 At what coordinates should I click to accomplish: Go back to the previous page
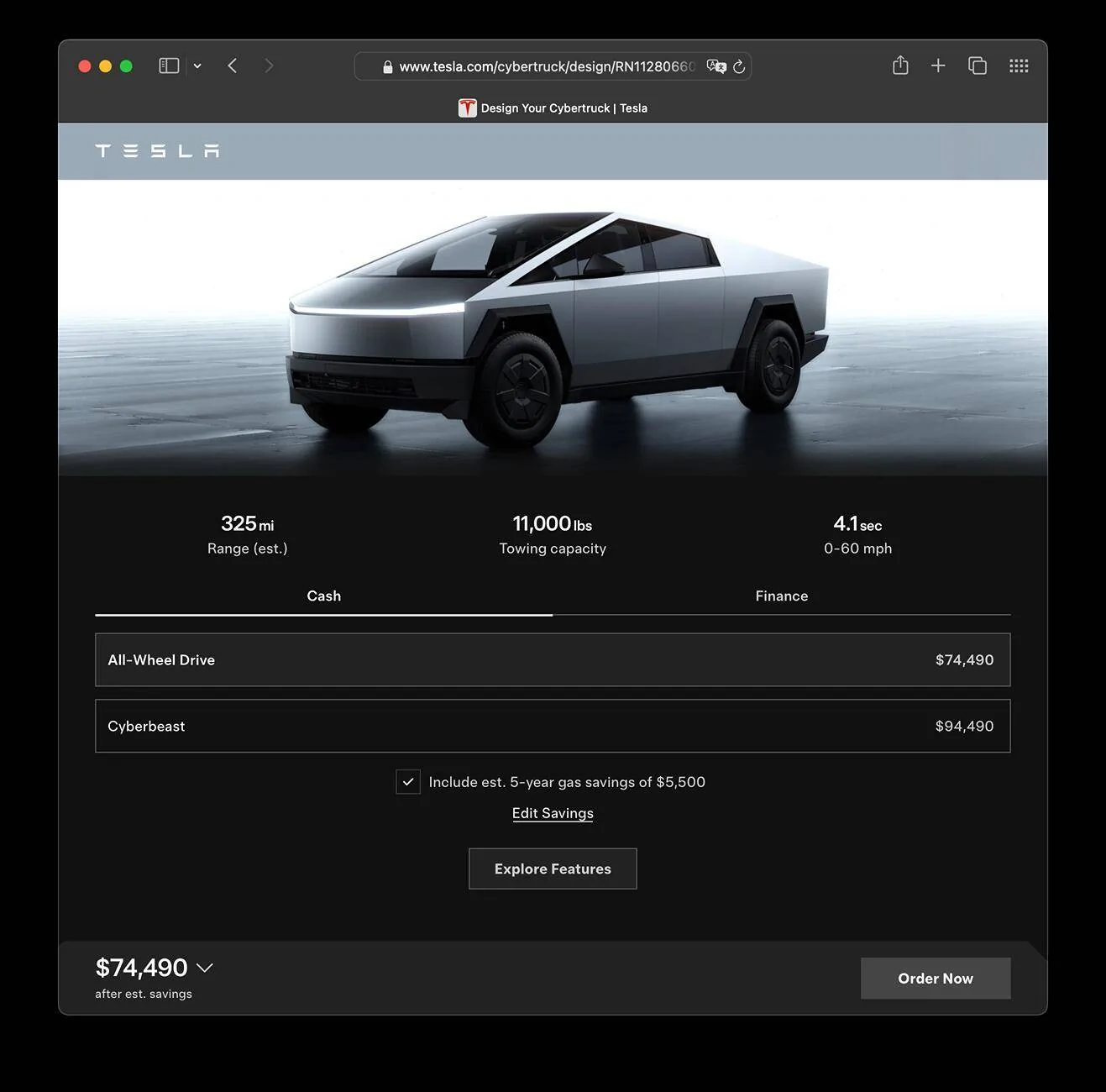(233, 66)
